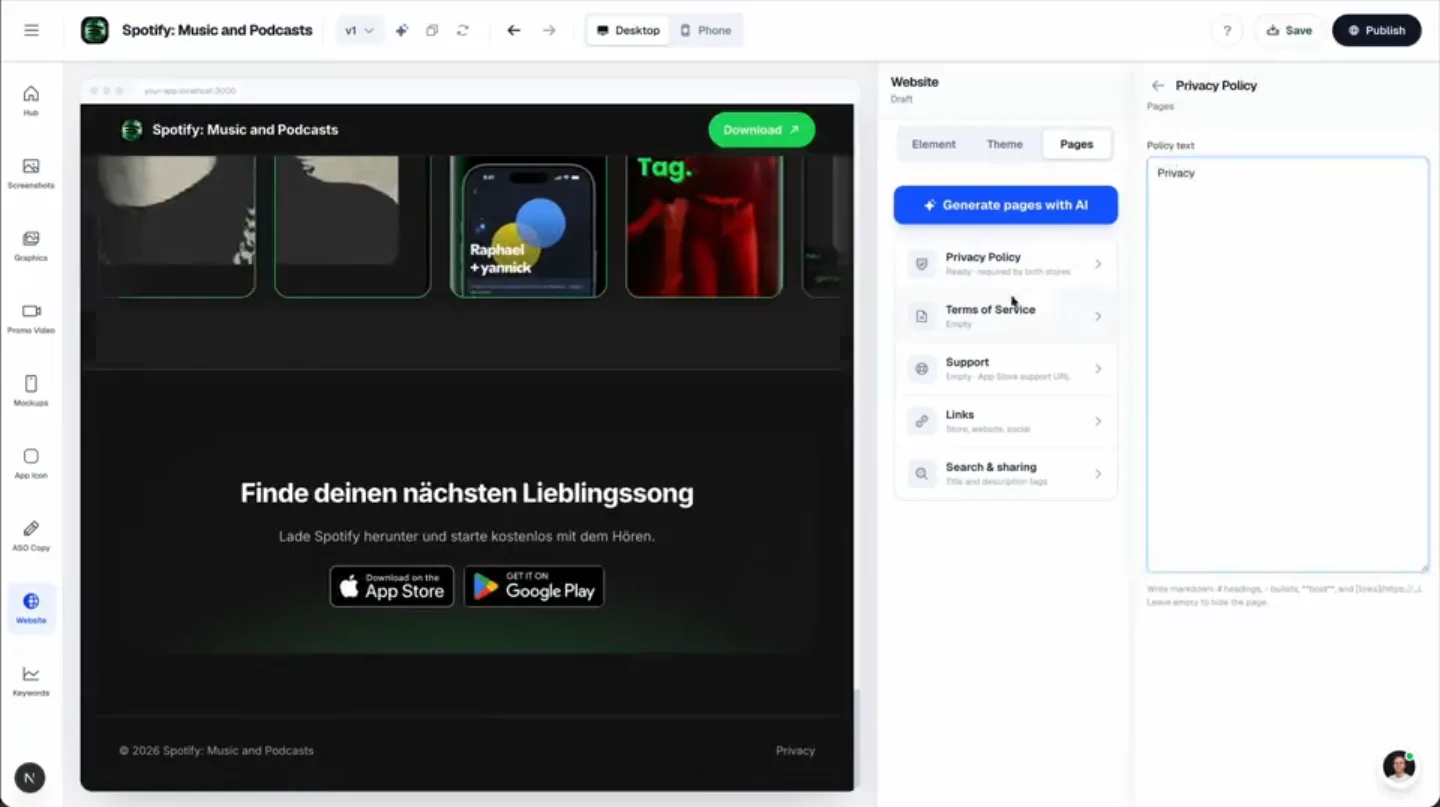Select the Theme tab

(x=1005, y=144)
